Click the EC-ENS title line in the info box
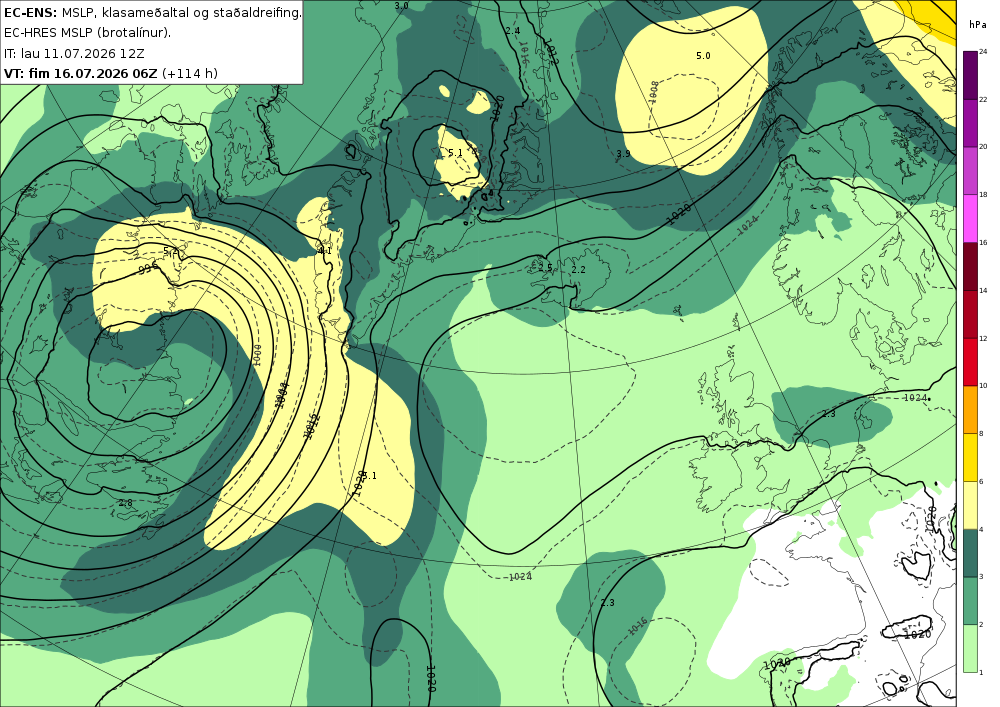This screenshot has height=707, width=1000. point(152,12)
